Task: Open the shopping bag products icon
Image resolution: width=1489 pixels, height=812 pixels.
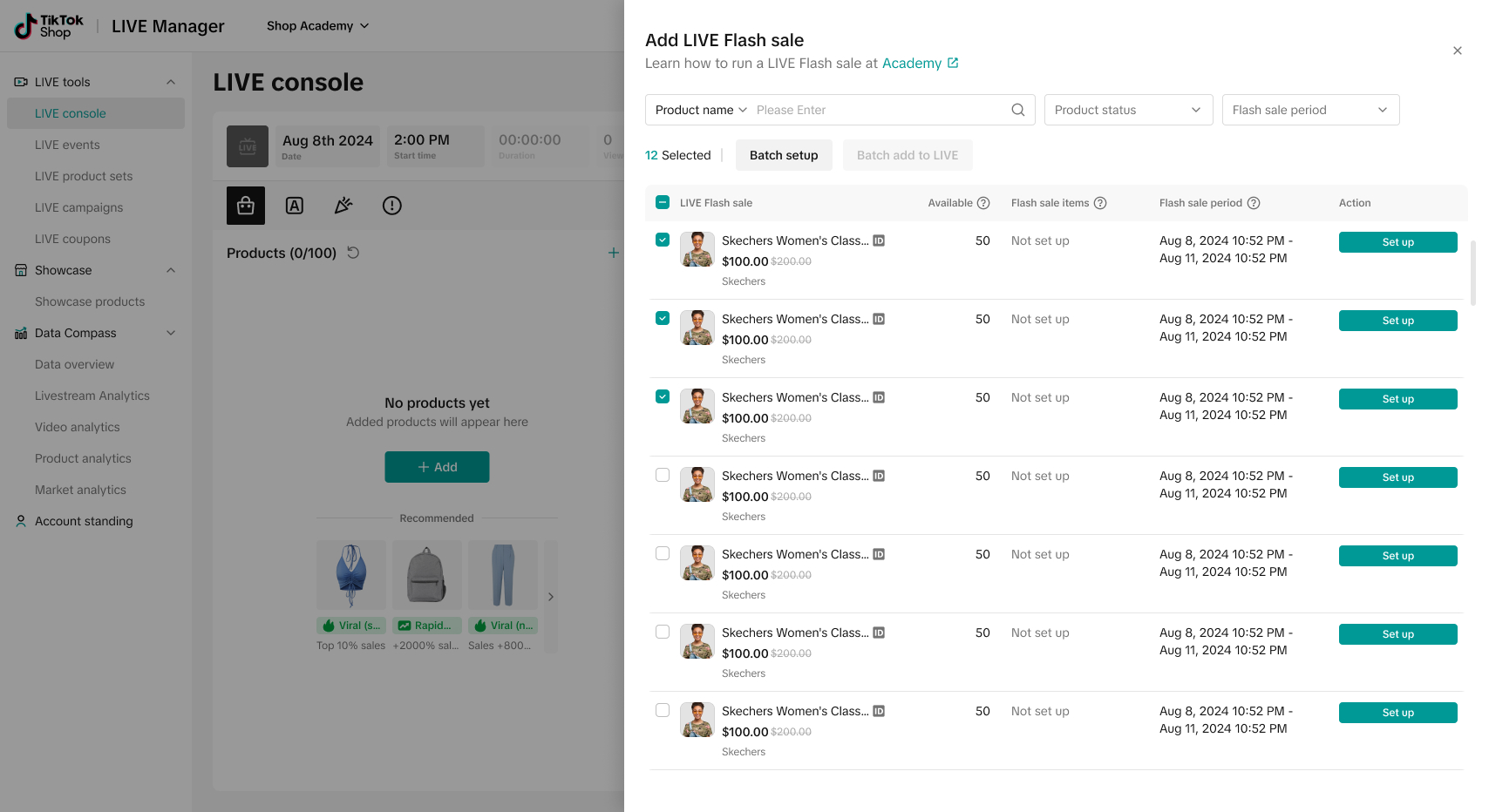Action: [246, 206]
